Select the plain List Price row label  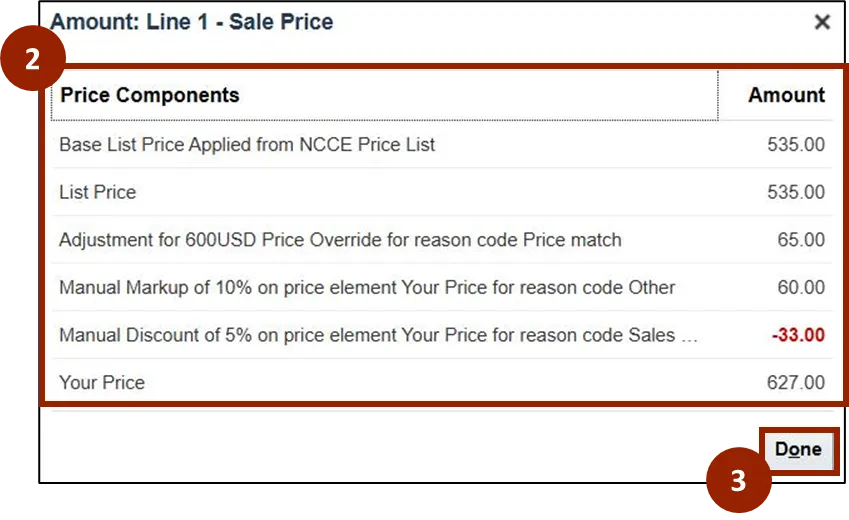[x=97, y=192]
